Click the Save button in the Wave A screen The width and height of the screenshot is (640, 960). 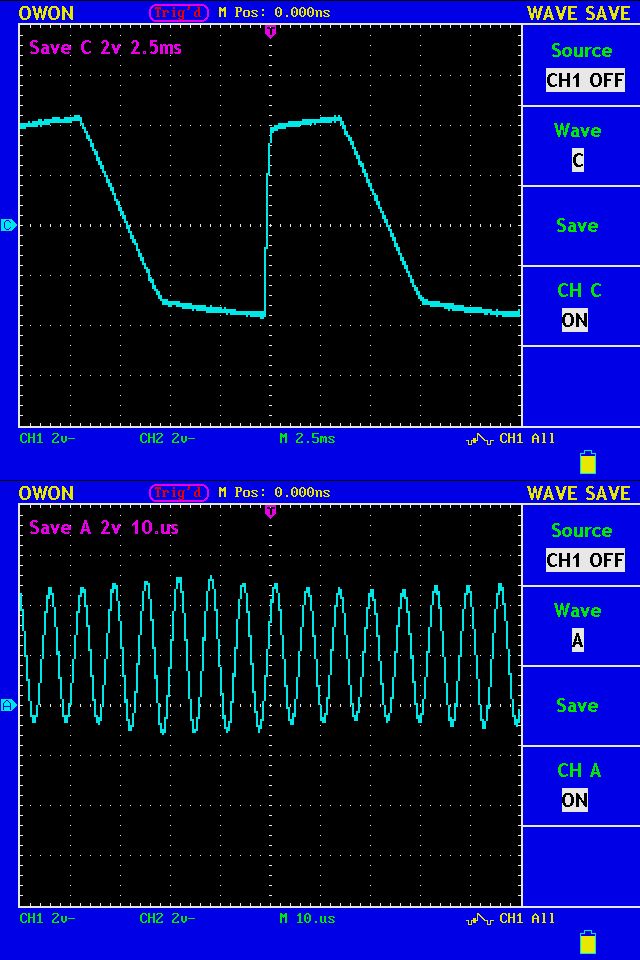[x=577, y=705]
